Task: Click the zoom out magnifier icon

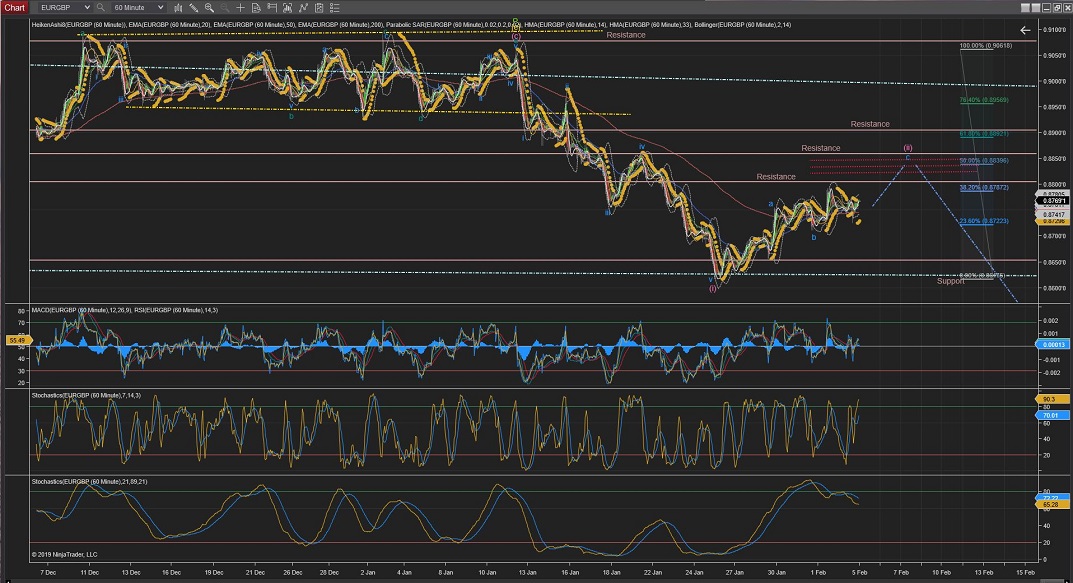Action: click(x=224, y=8)
